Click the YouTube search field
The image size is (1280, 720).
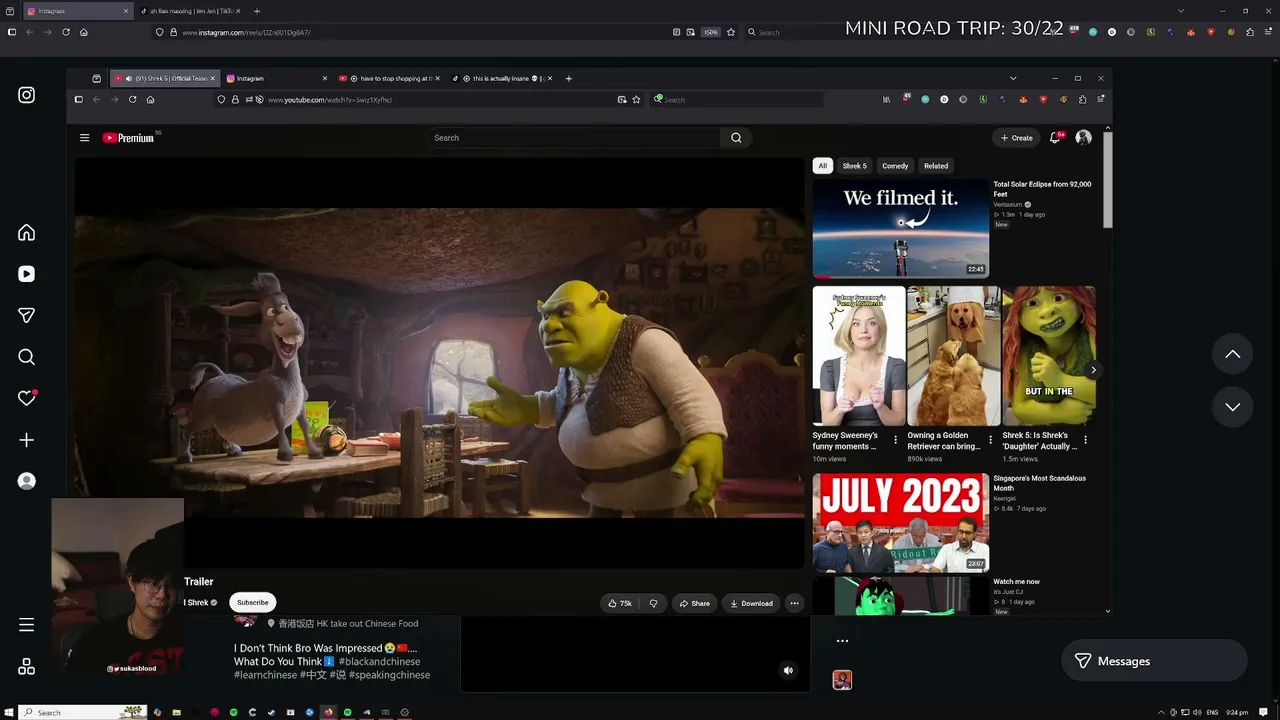pos(574,138)
